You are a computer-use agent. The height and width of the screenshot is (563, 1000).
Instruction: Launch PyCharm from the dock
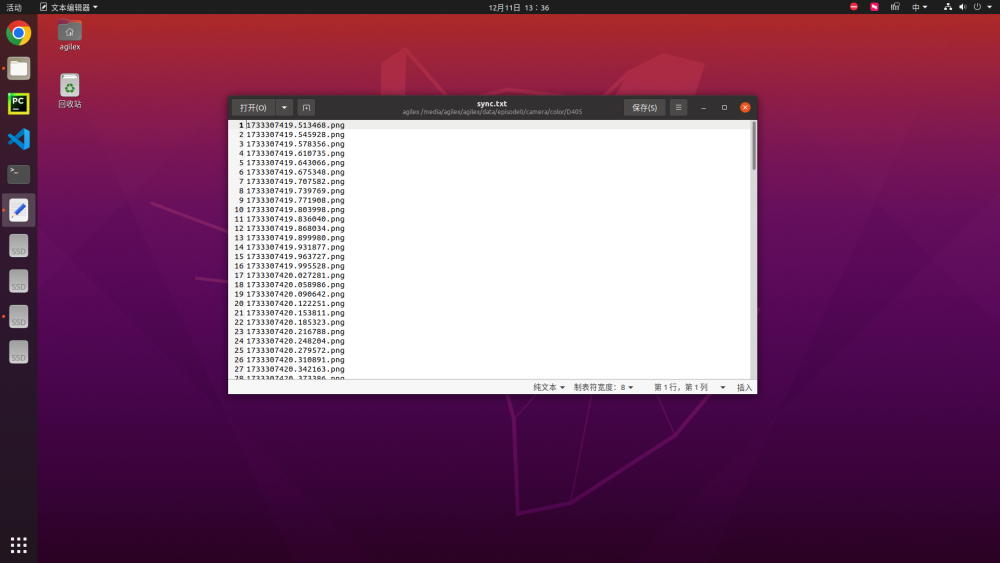coord(18,104)
